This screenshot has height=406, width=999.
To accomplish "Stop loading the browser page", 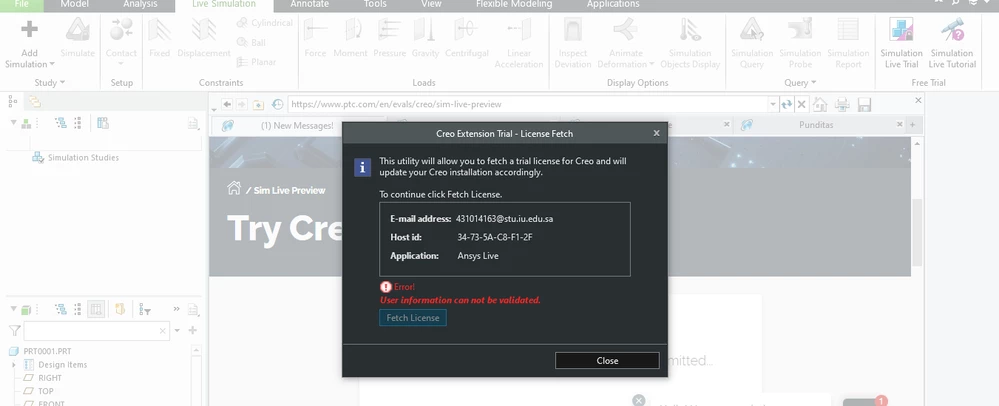I will pyautogui.click(x=802, y=105).
